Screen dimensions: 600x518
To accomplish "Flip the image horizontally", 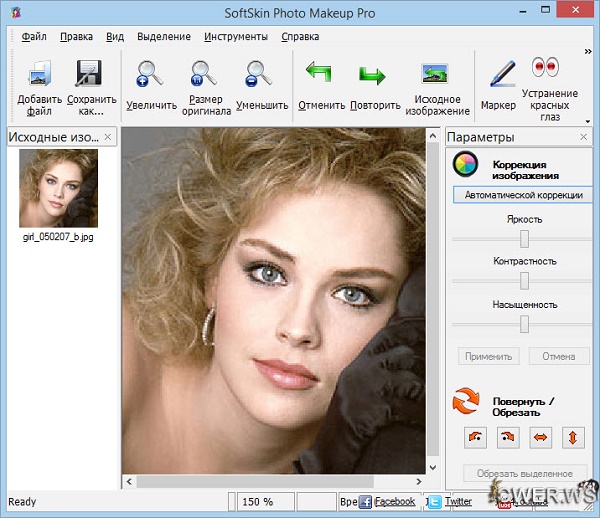I will (540, 437).
